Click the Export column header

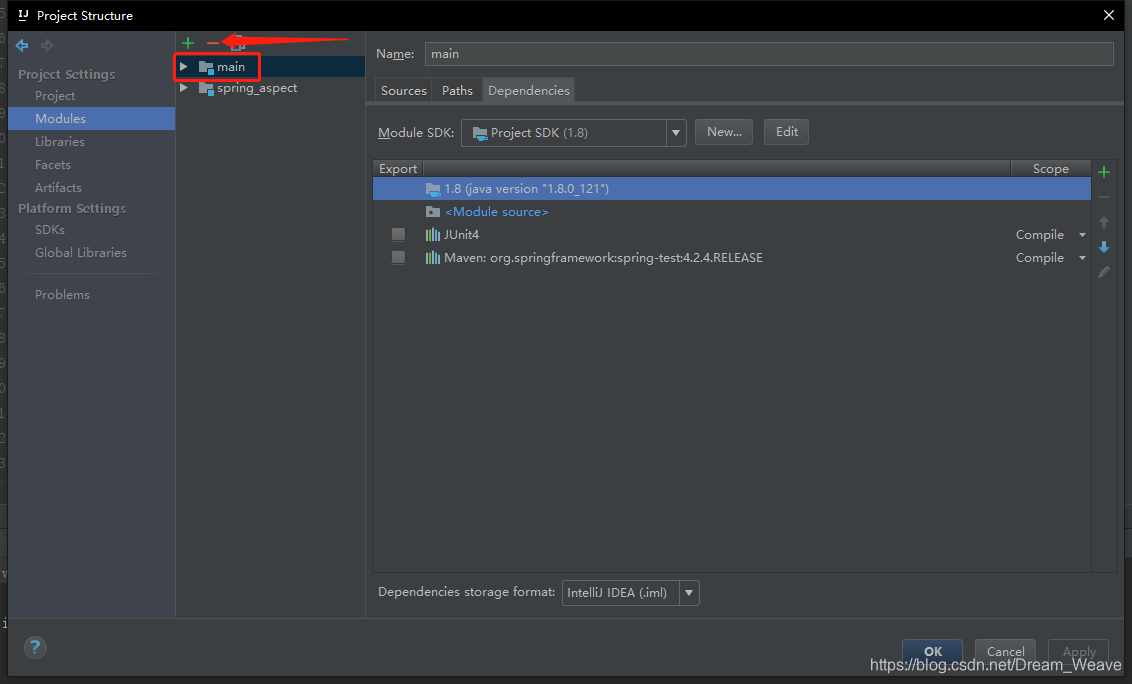click(x=398, y=168)
